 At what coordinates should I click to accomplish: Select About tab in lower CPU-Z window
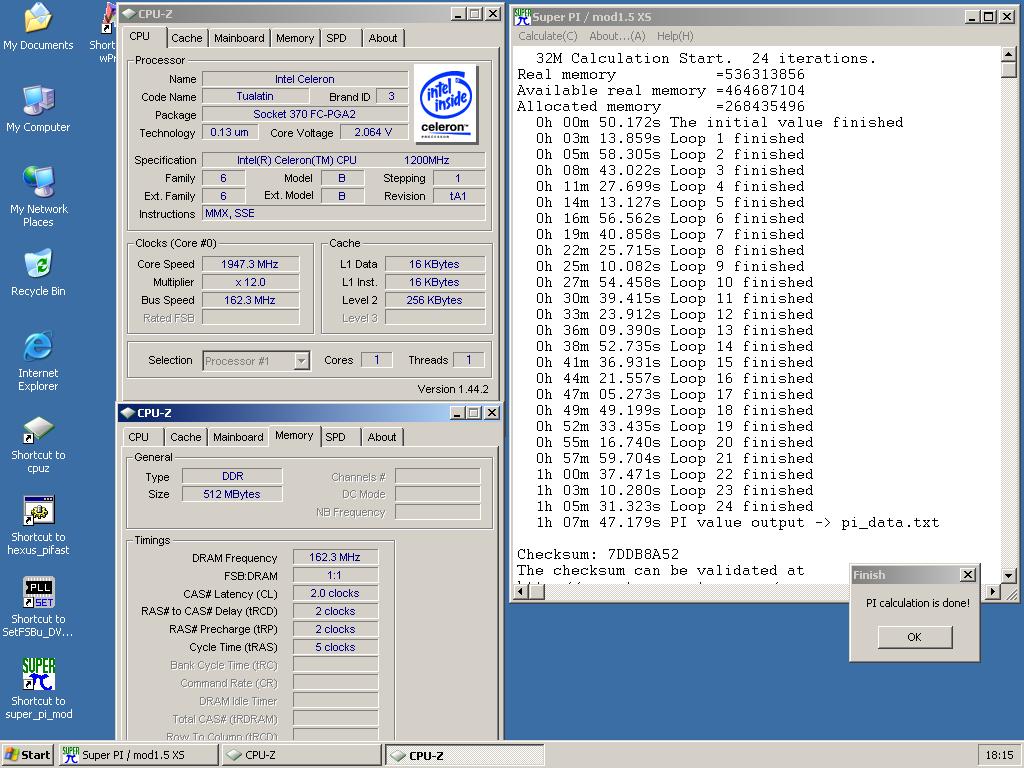(x=381, y=437)
